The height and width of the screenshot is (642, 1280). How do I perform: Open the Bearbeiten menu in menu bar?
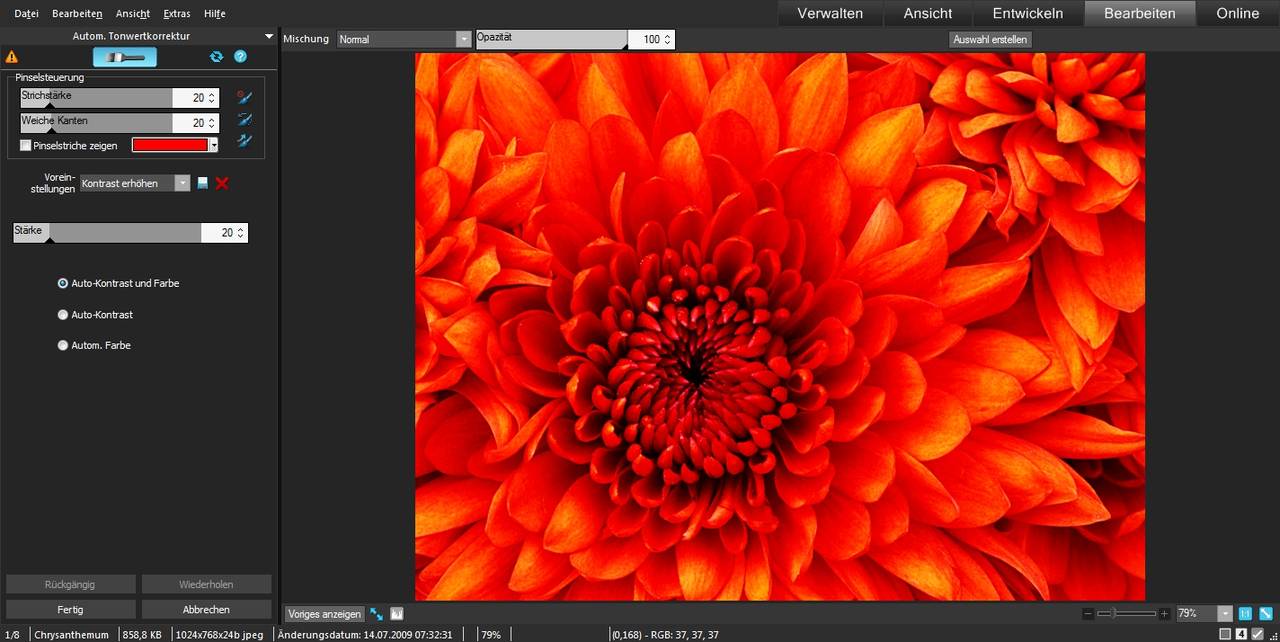click(77, 14)
